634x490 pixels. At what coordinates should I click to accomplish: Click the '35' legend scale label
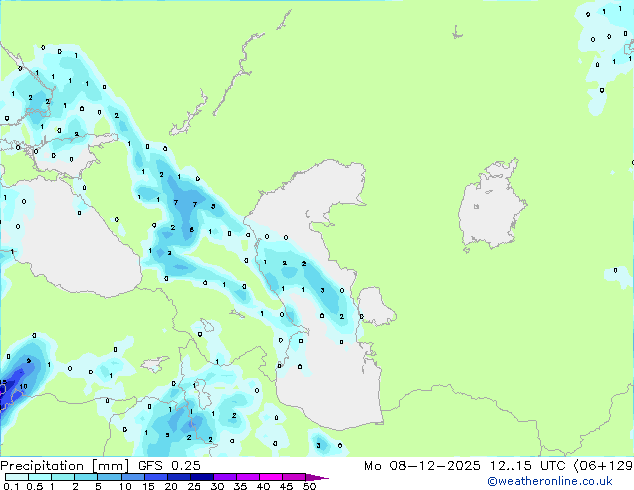coord(240,486)
